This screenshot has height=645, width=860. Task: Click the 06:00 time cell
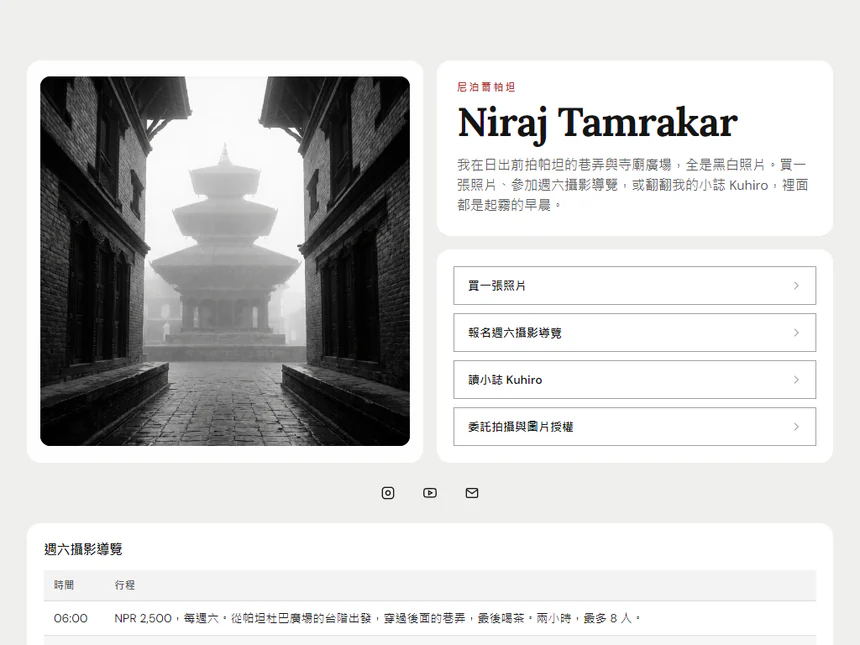click(x=71, y=619)
